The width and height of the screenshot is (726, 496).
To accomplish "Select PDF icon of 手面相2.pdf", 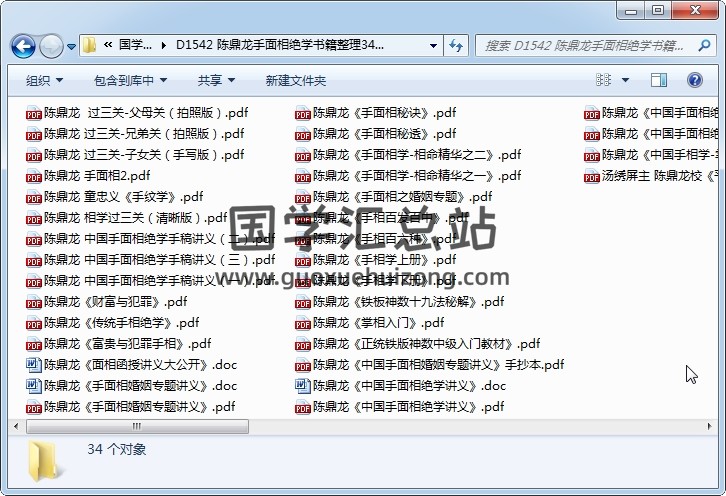I will pos(34,176).
